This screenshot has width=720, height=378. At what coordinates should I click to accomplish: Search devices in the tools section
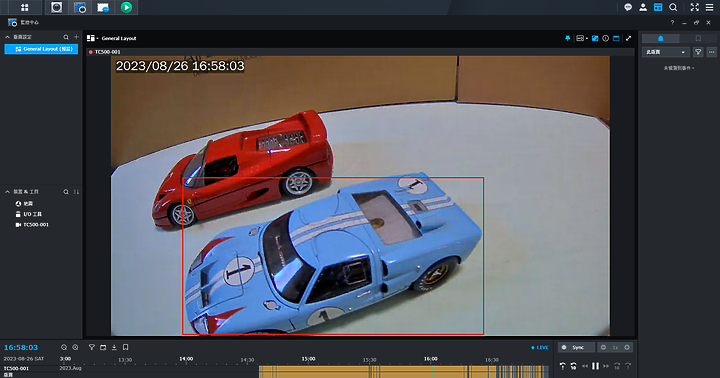pos(66,192)
